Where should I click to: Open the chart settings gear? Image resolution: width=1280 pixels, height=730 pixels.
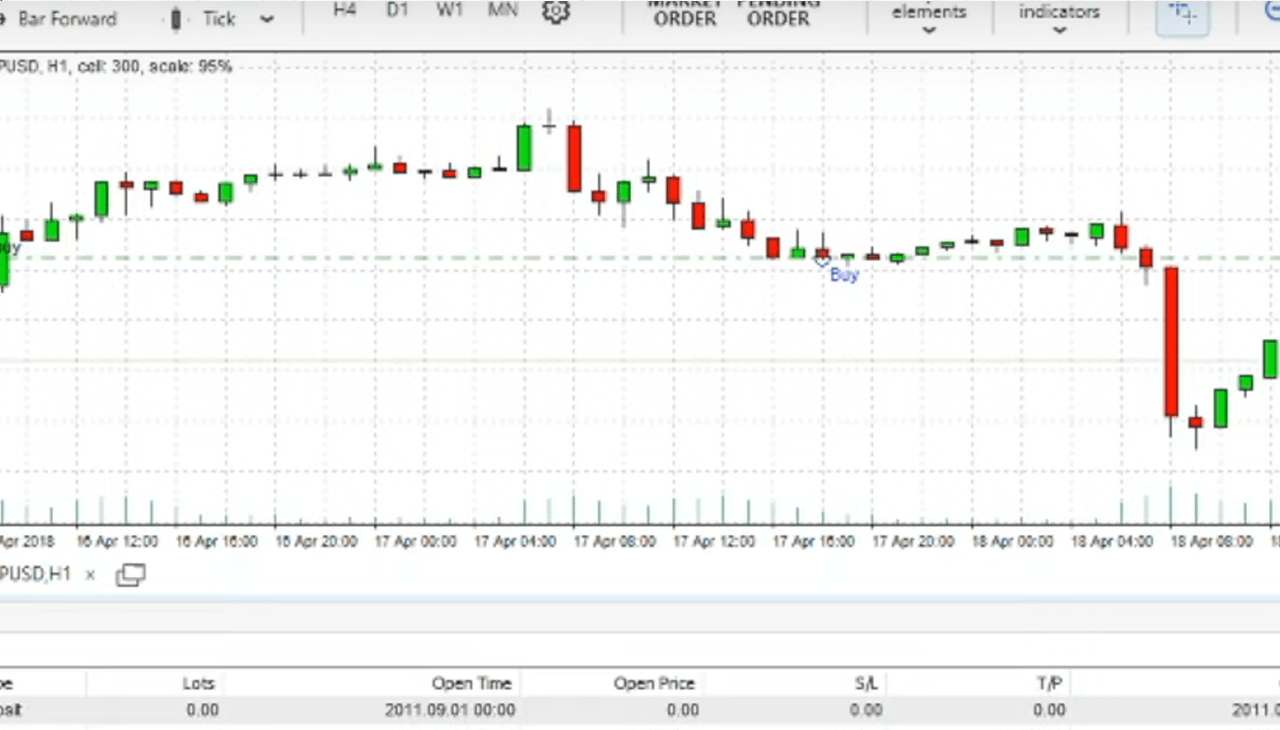pos(556,14)
